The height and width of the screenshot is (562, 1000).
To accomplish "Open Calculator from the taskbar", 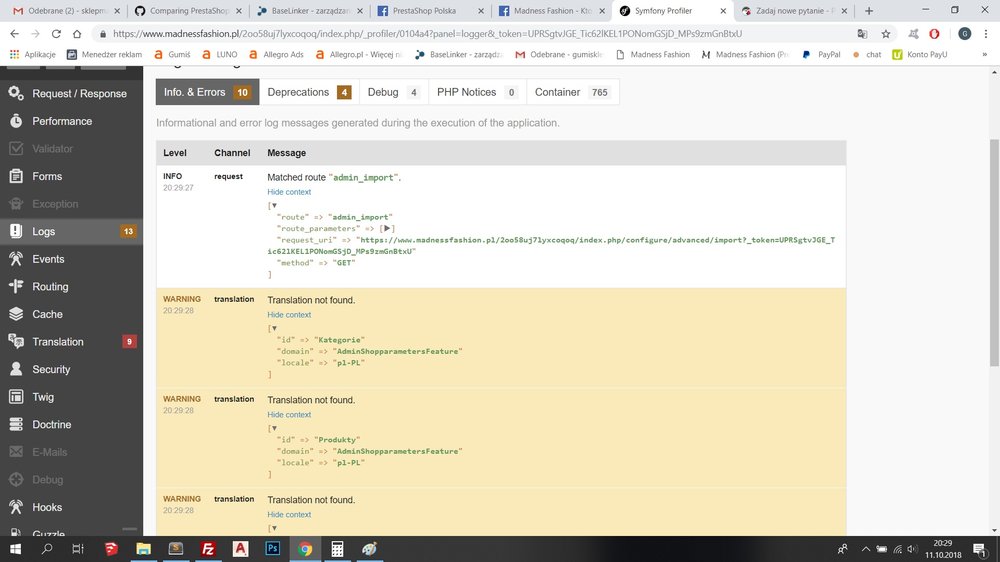I will [337, 549].
